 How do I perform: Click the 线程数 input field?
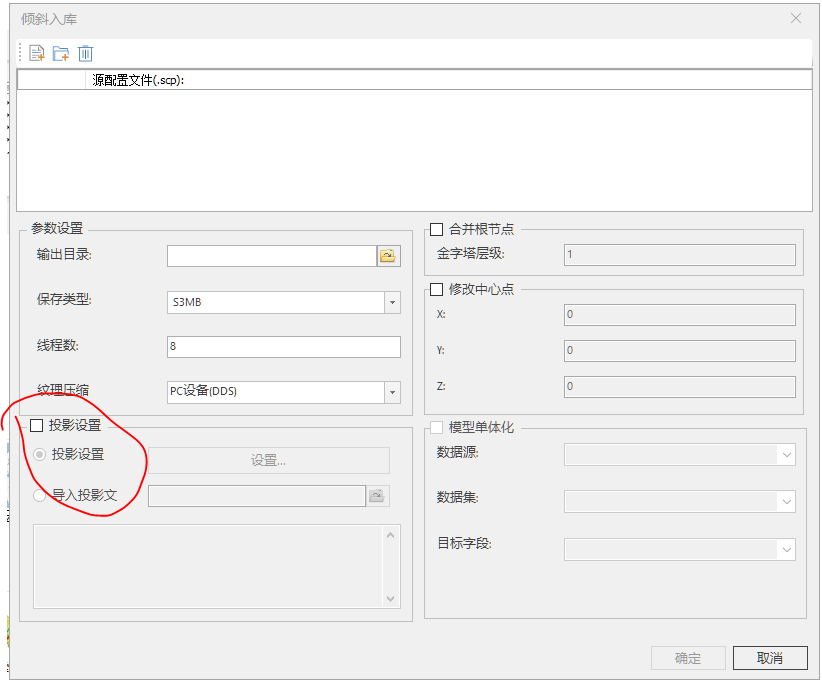[284, 347]
